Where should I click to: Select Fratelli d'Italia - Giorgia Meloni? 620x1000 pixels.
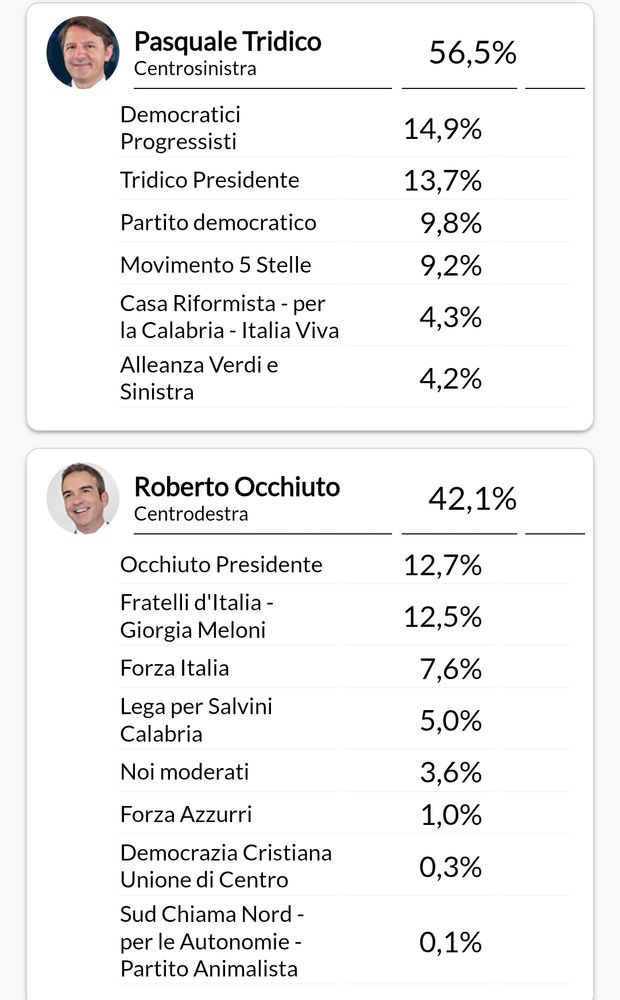(x=197, y=617)
